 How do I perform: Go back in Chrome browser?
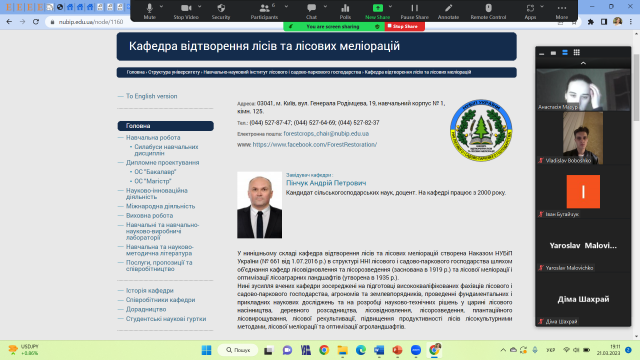click(x=9, y=22)
